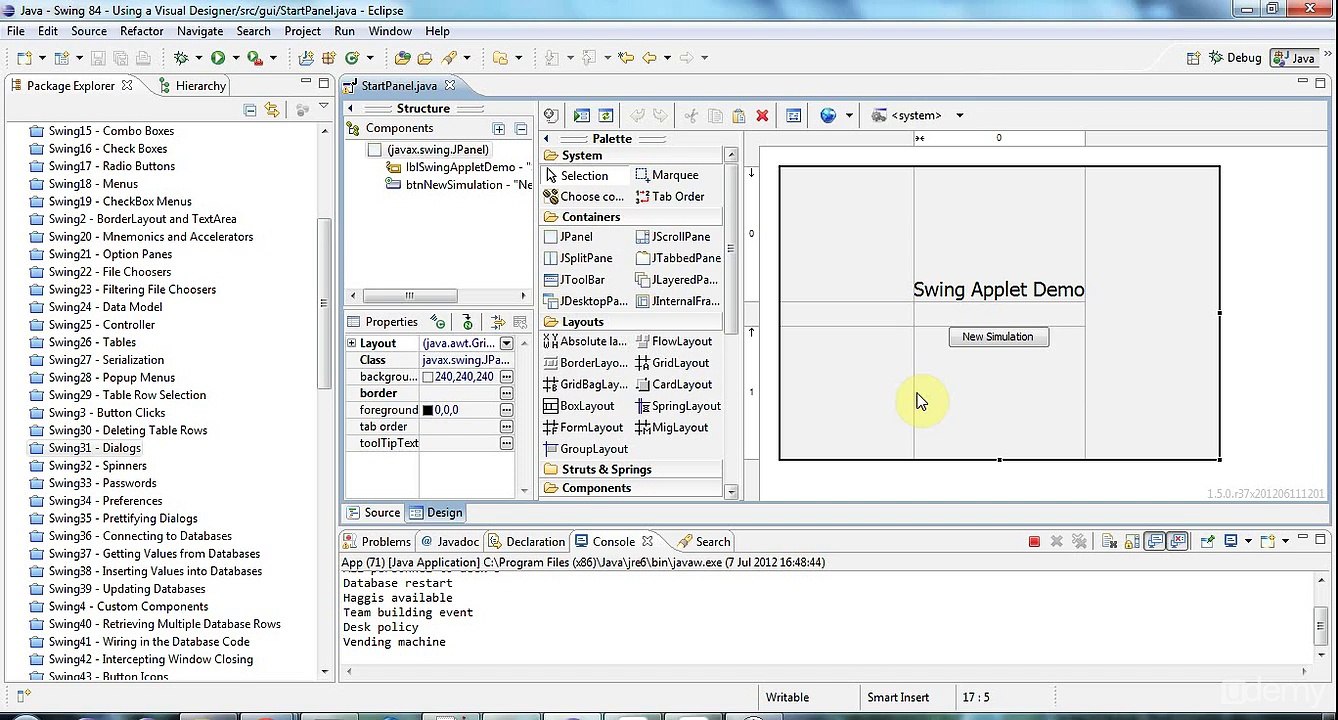The image size is (1338, 720).
Task: Run the application with the green Run icon
Action: [x=217, y=58]
